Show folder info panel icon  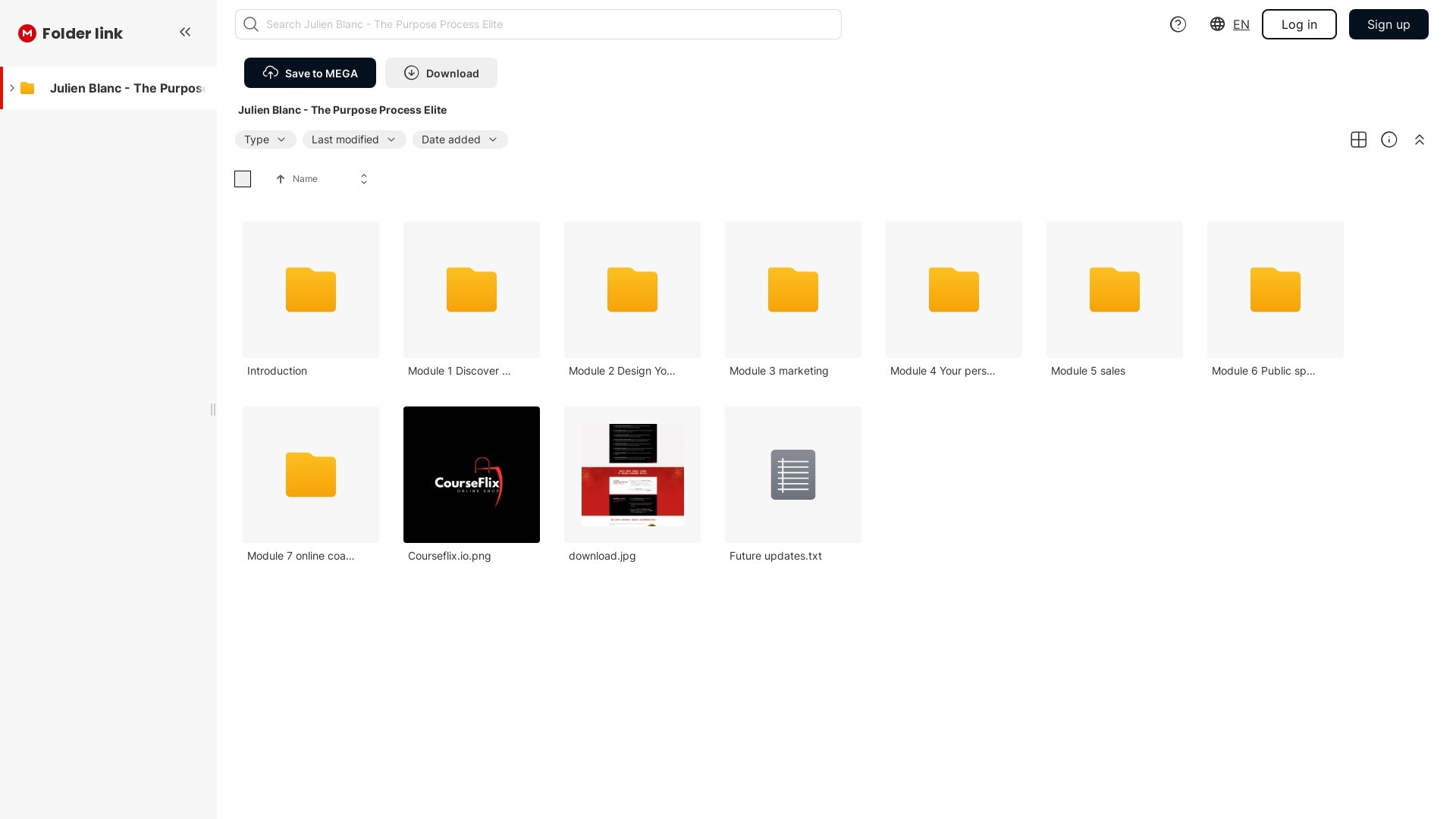[x=1389, y=140]
